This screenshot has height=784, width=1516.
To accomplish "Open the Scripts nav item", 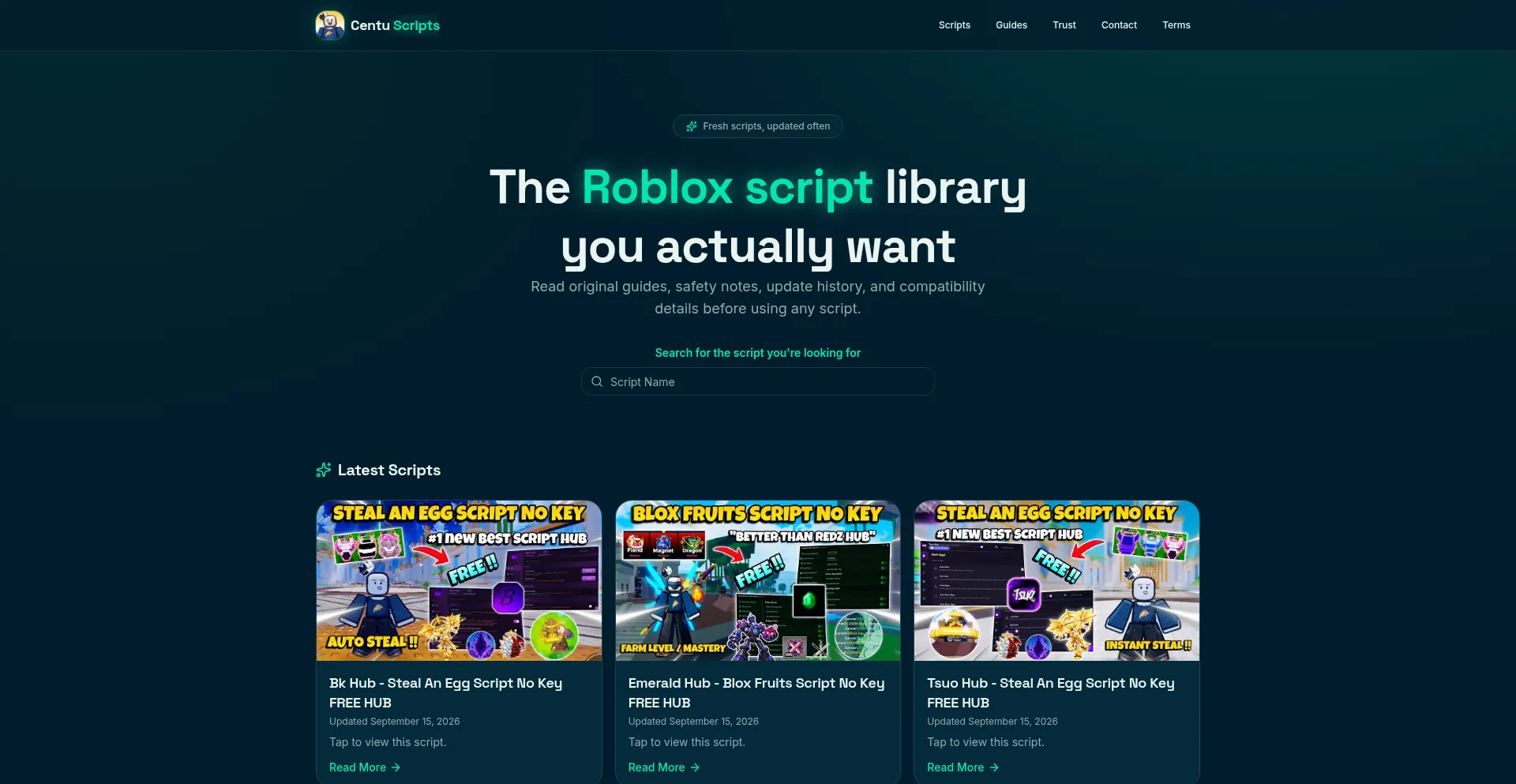I will point(954,25).
